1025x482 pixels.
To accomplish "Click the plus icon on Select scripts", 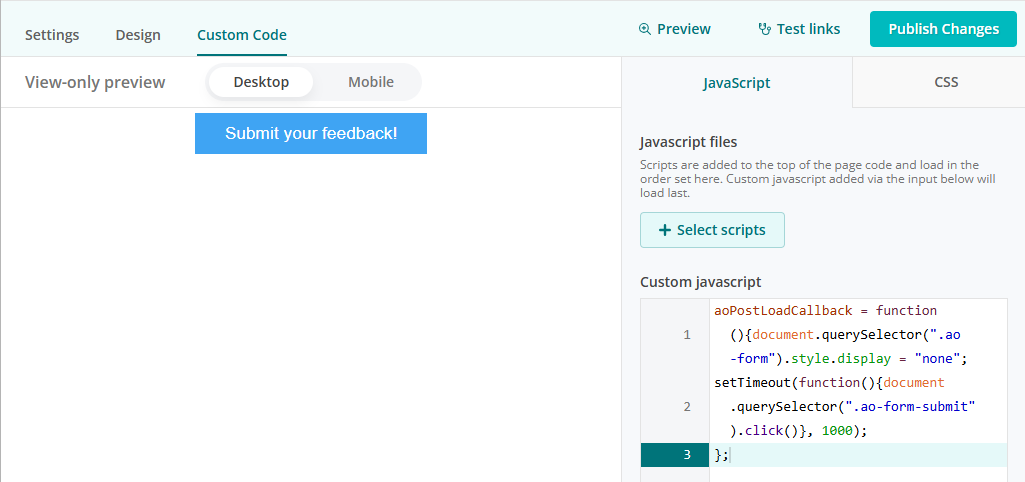I will pyautogui.click(x=665, y=230).
